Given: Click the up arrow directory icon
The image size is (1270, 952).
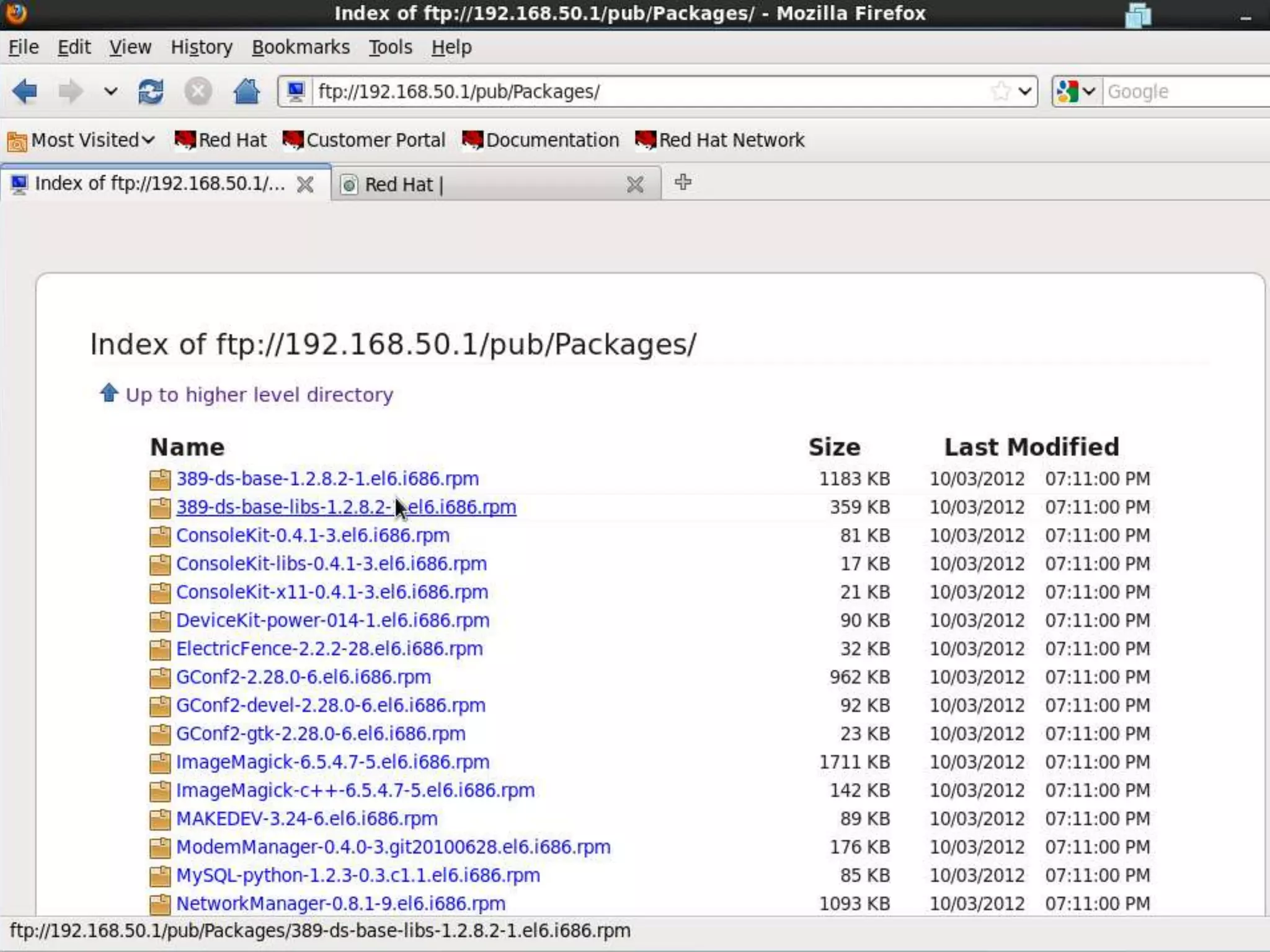Looking at the screenshot, I should click(109, 393).
